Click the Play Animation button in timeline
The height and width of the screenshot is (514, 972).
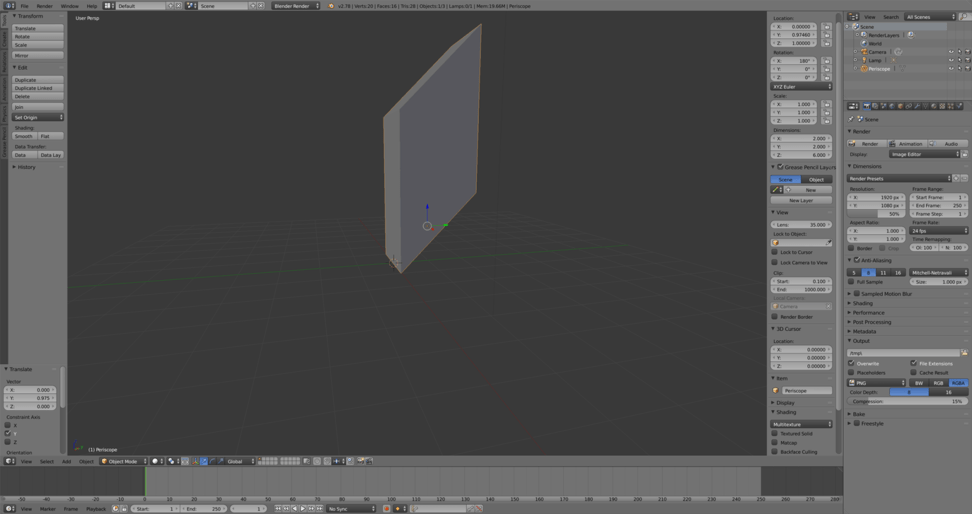tap(303, 508)
